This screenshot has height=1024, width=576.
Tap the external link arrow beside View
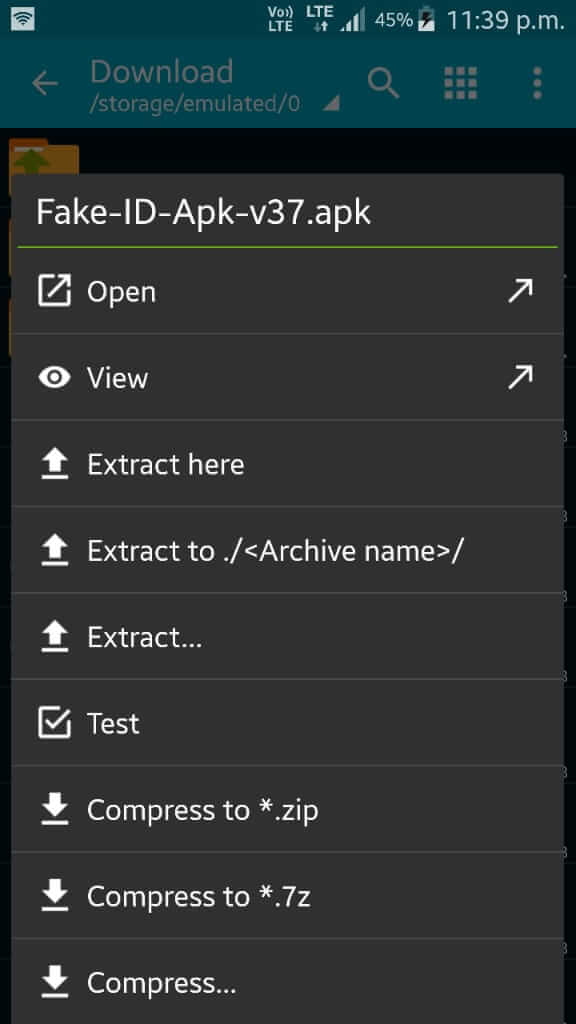pos(519,377)
